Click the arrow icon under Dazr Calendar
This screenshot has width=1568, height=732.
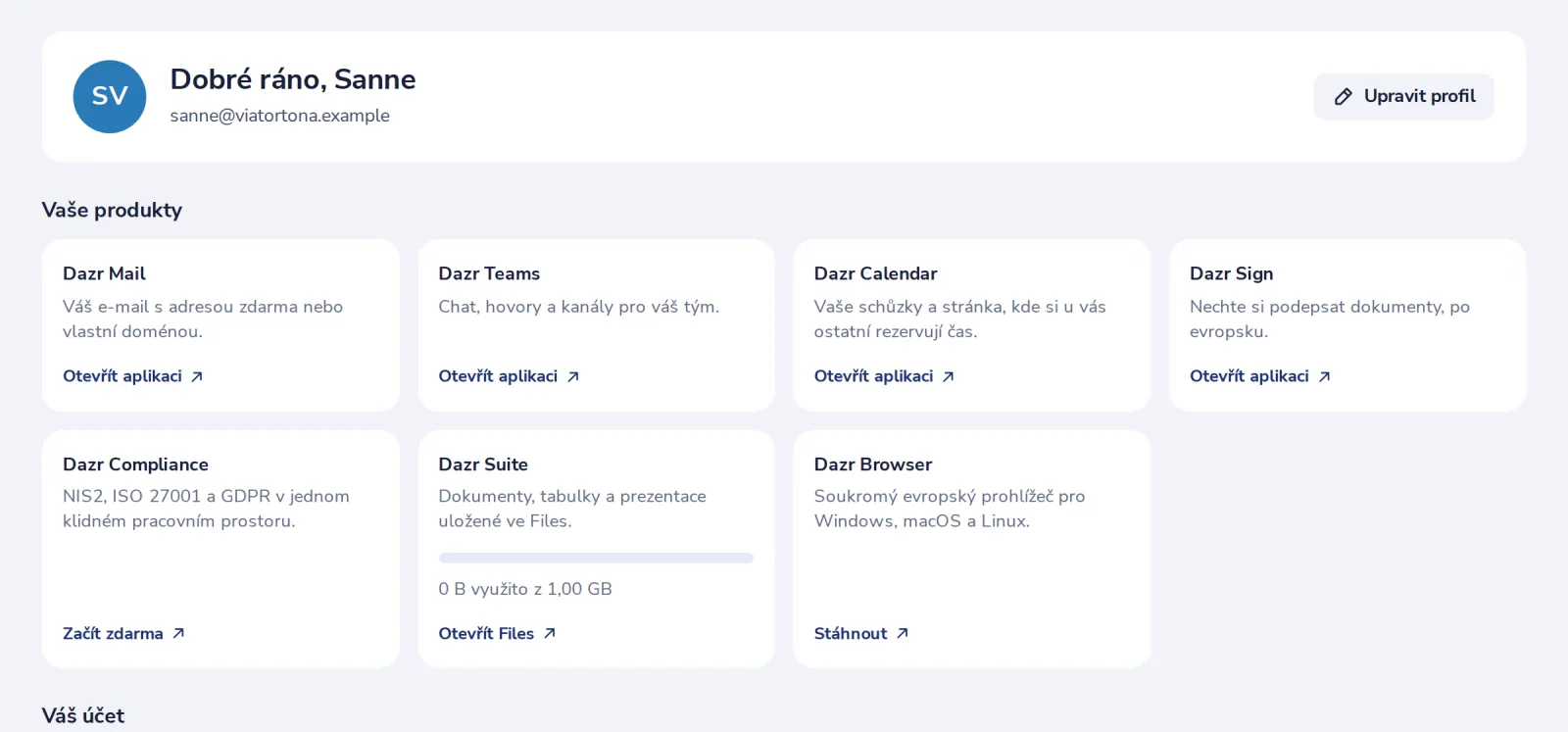point(949,376)
